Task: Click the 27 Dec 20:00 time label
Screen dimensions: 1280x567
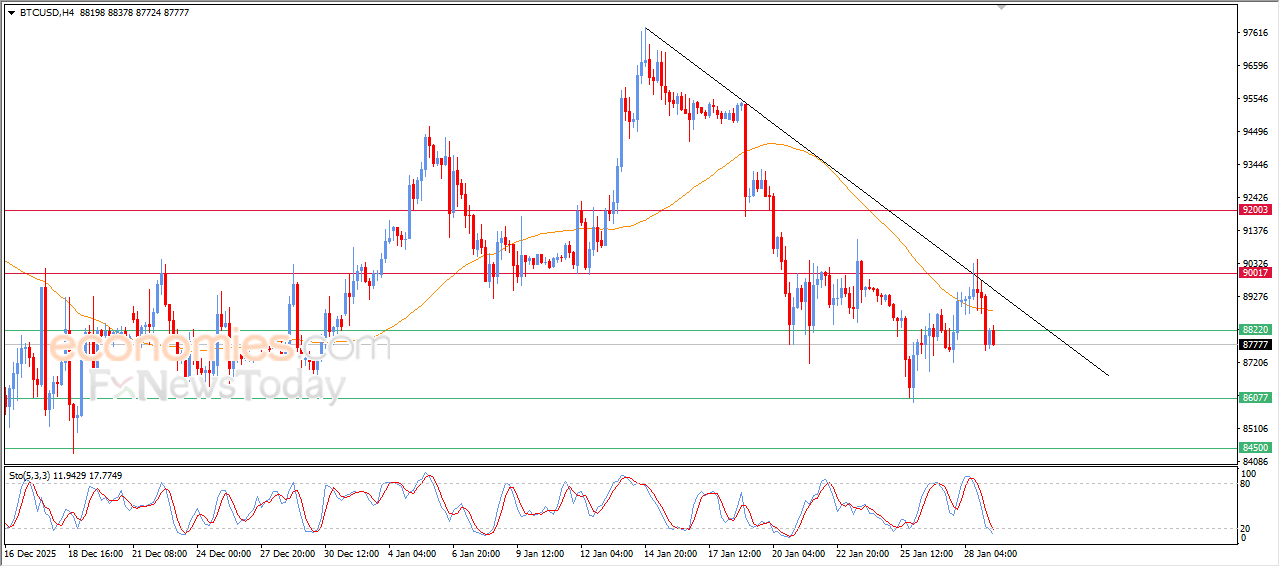Action: pos(288,553)
